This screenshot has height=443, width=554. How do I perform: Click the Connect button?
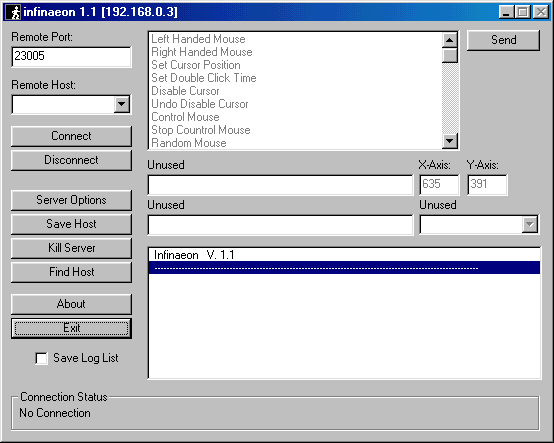click(71, 136)
